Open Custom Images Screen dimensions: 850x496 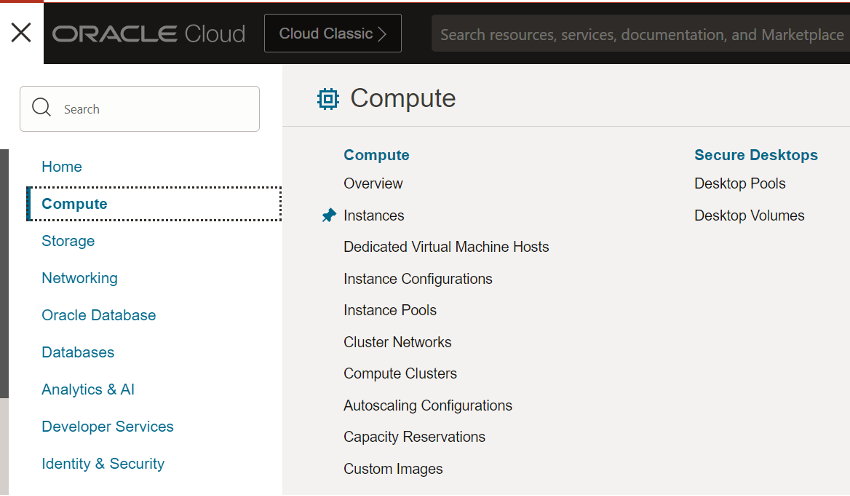(x=393, y=469)
